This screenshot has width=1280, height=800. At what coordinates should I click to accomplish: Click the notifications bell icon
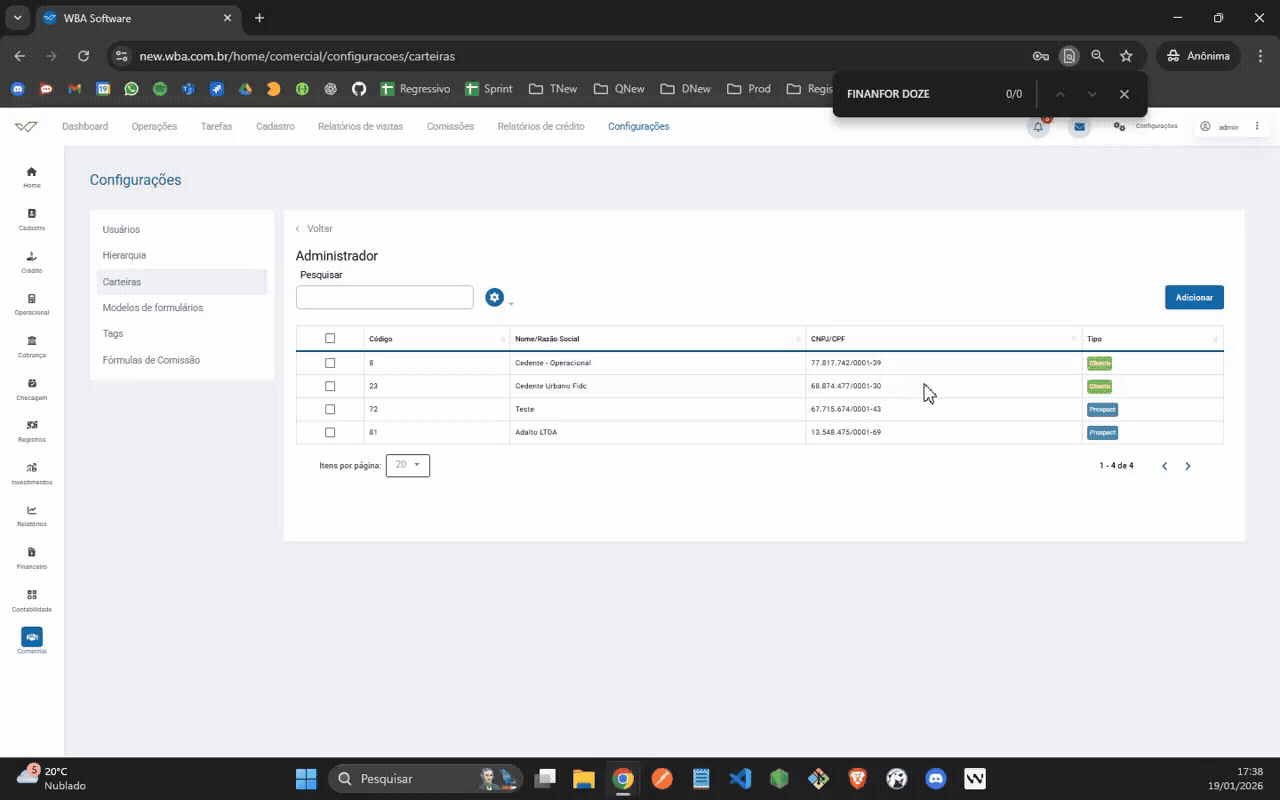click(x=1038, y=127)
